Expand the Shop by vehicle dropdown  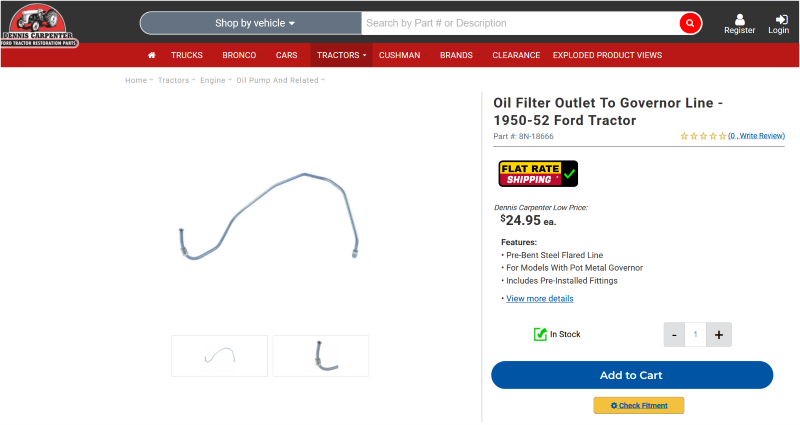pos(251,23)
